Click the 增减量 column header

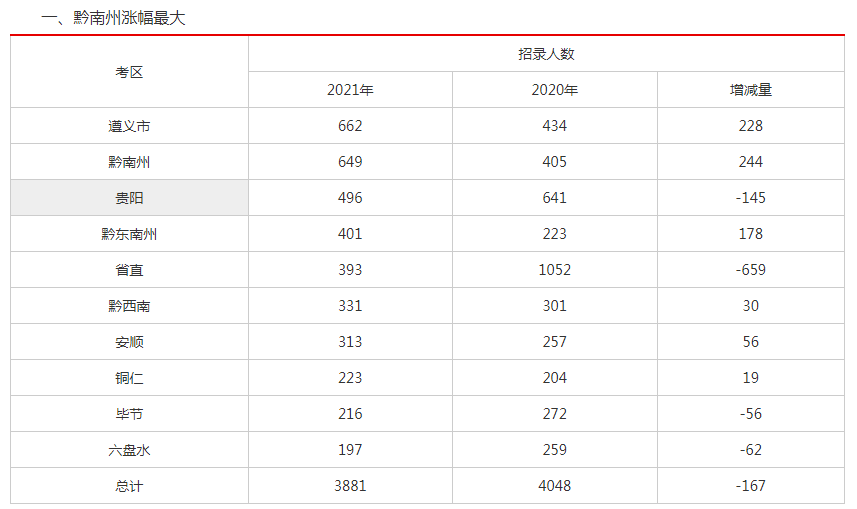[750, 90]
